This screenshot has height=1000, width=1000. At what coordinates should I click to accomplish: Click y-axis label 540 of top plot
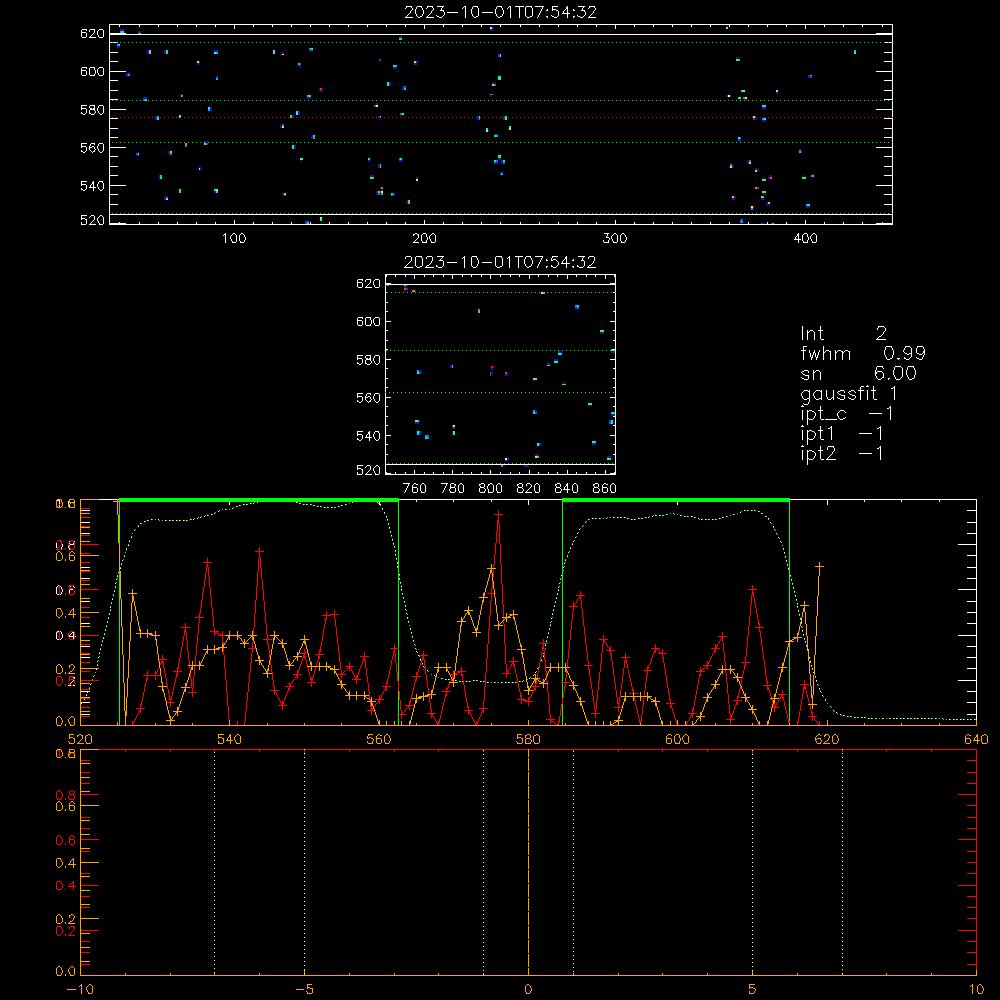pos(92,186)
